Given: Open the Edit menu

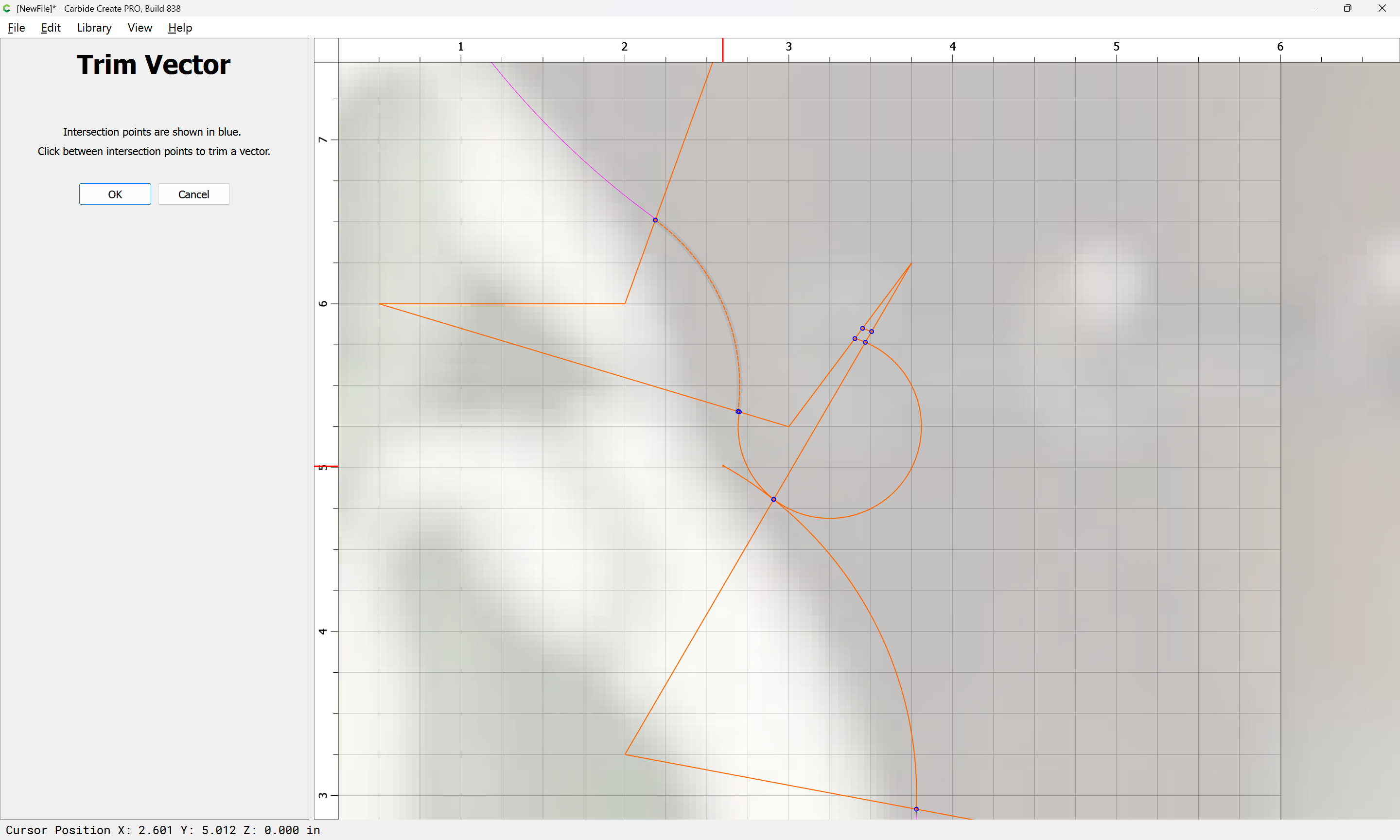Looking at the screenshot, I should [x=51, y=28].
